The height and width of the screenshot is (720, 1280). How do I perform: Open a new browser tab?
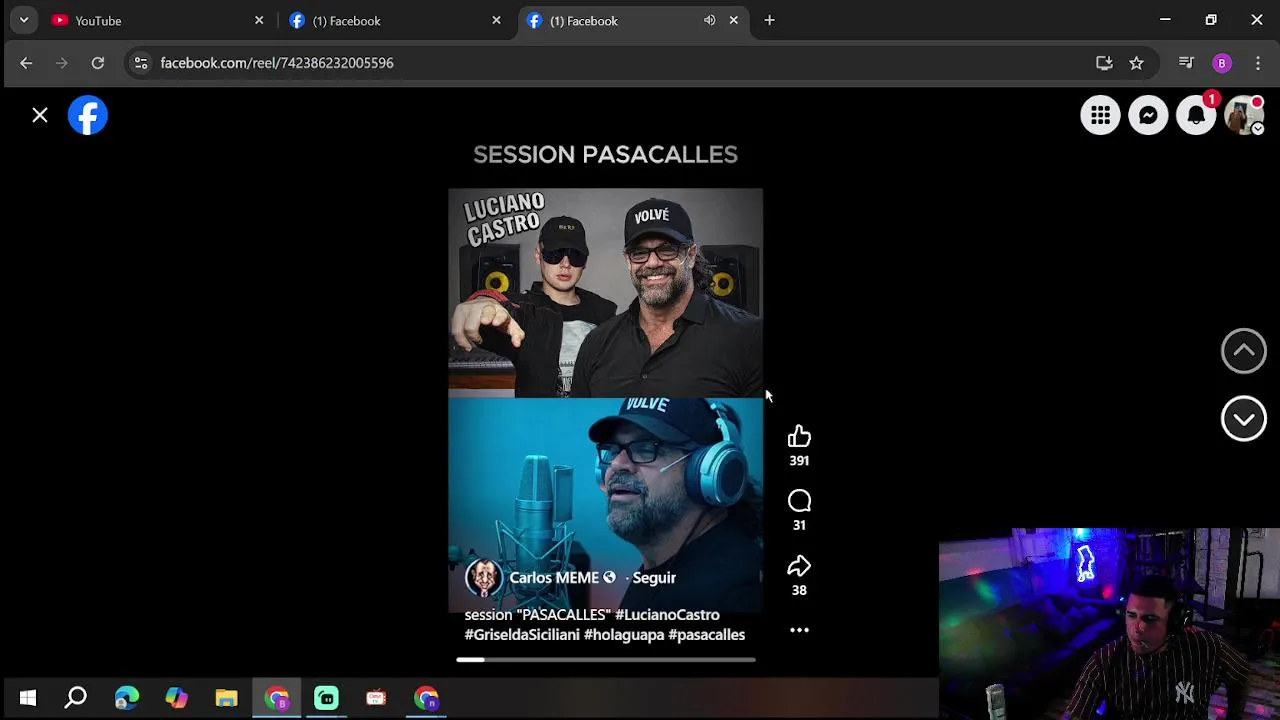pyautogui.click(x=769, y=20)
